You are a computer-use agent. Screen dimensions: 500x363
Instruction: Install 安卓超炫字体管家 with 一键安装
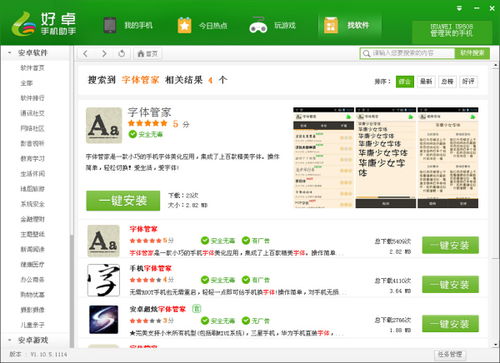click(x=450, y=324)
